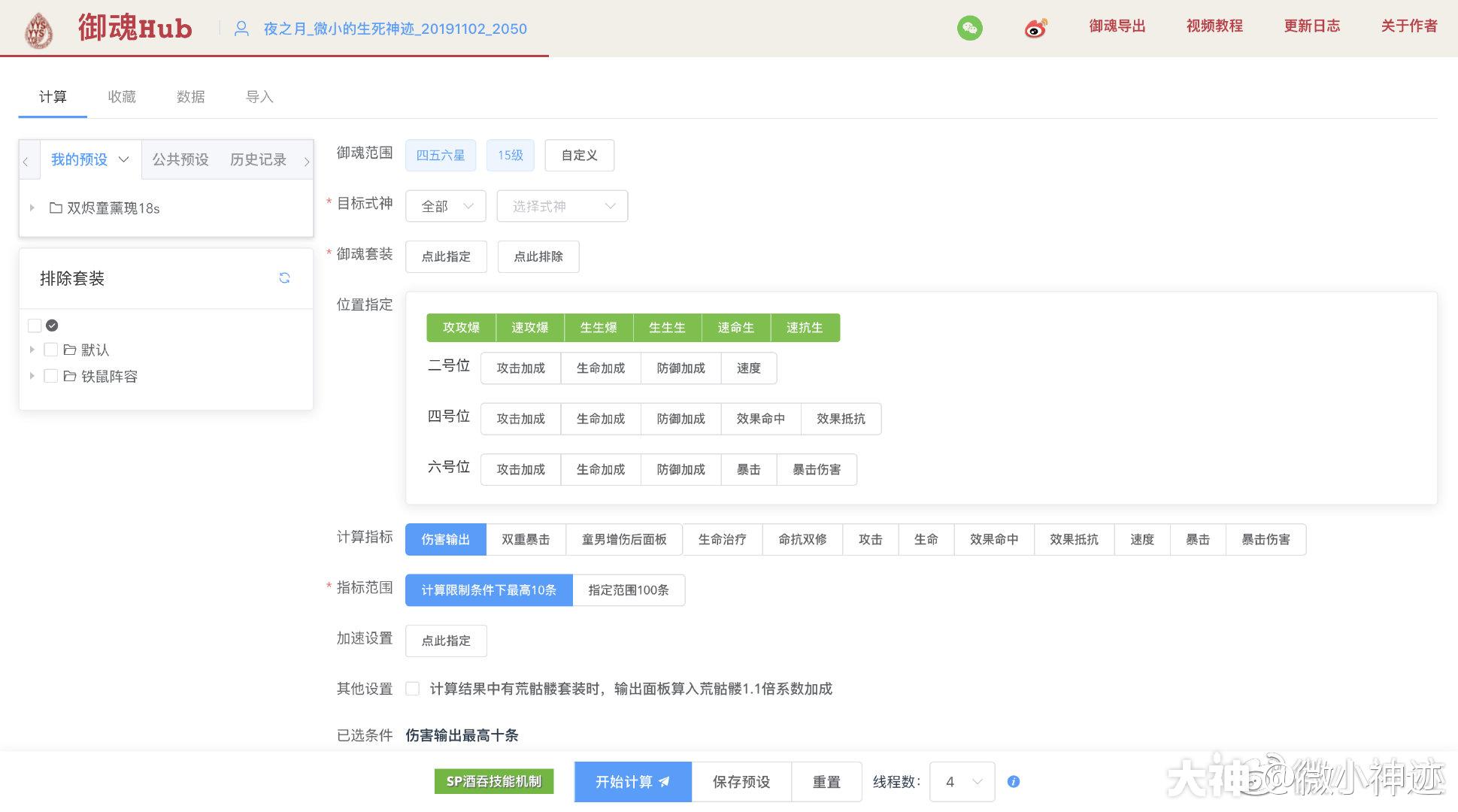1458x812 pixels.
Task: Click the SP酒吞技能机制 button
Action: point(494,782)
